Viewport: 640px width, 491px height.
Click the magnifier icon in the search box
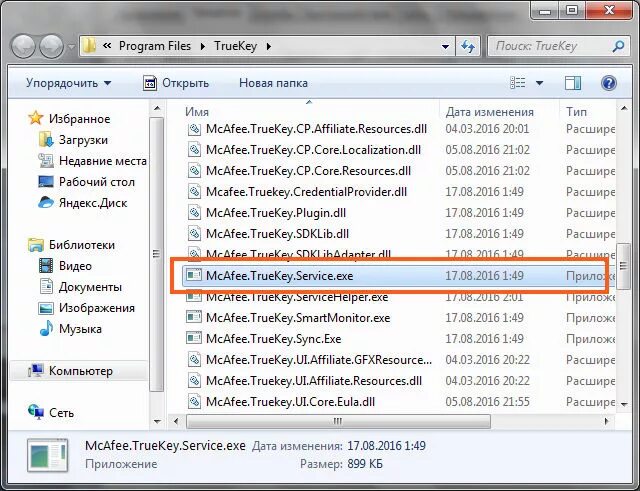pos(618,46)
